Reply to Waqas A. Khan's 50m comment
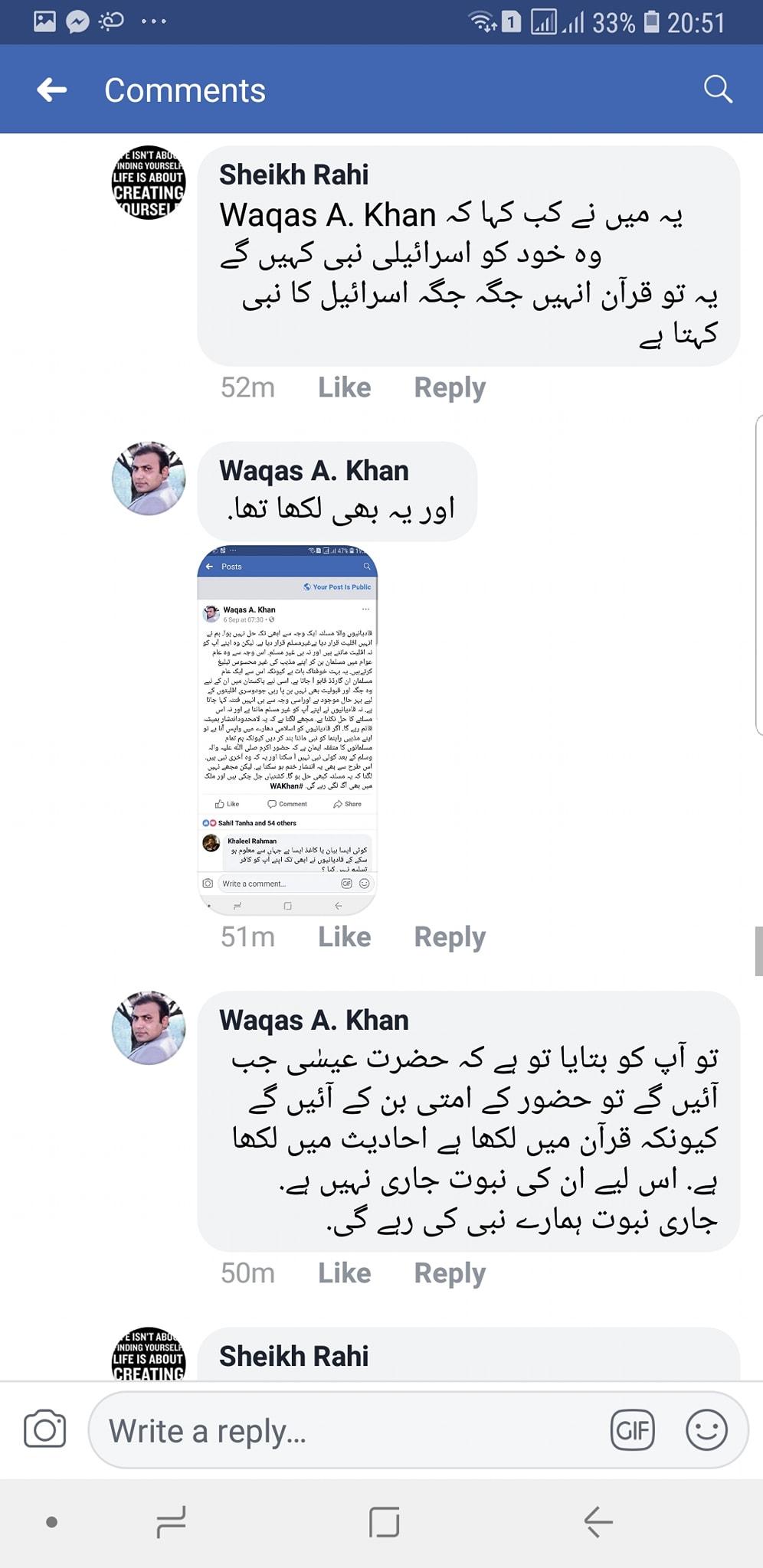763x1568 pixels. (450, 1273)
